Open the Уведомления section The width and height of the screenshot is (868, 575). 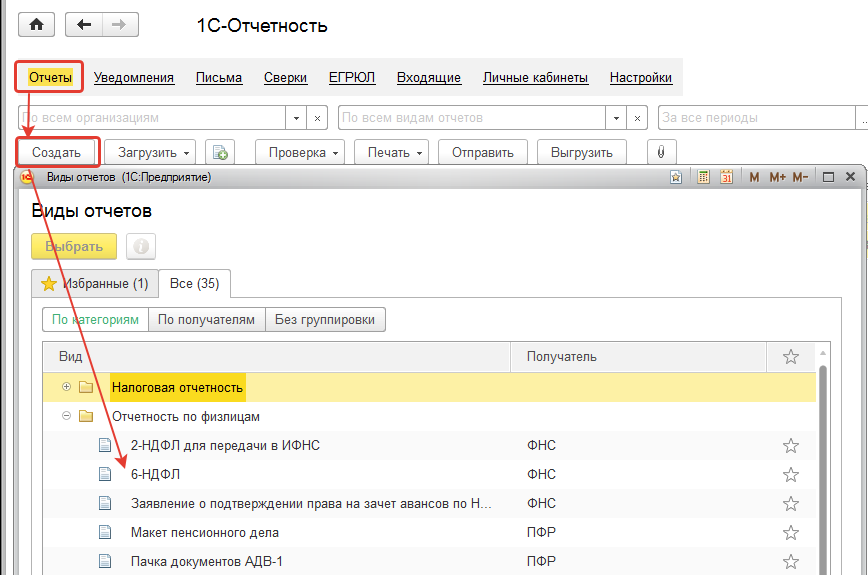[133, 77]
